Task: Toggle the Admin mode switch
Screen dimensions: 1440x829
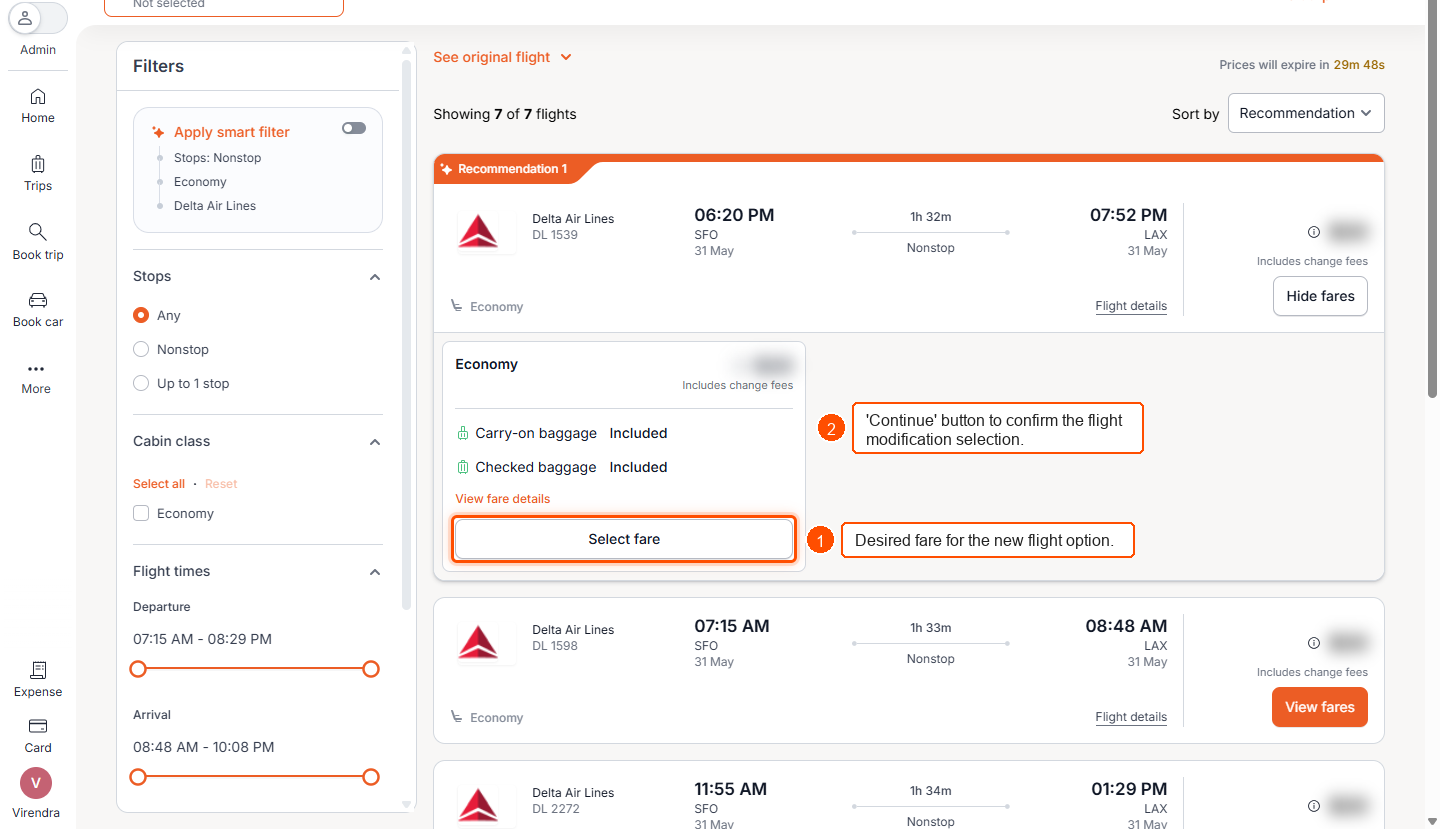Action: (38, 19)
